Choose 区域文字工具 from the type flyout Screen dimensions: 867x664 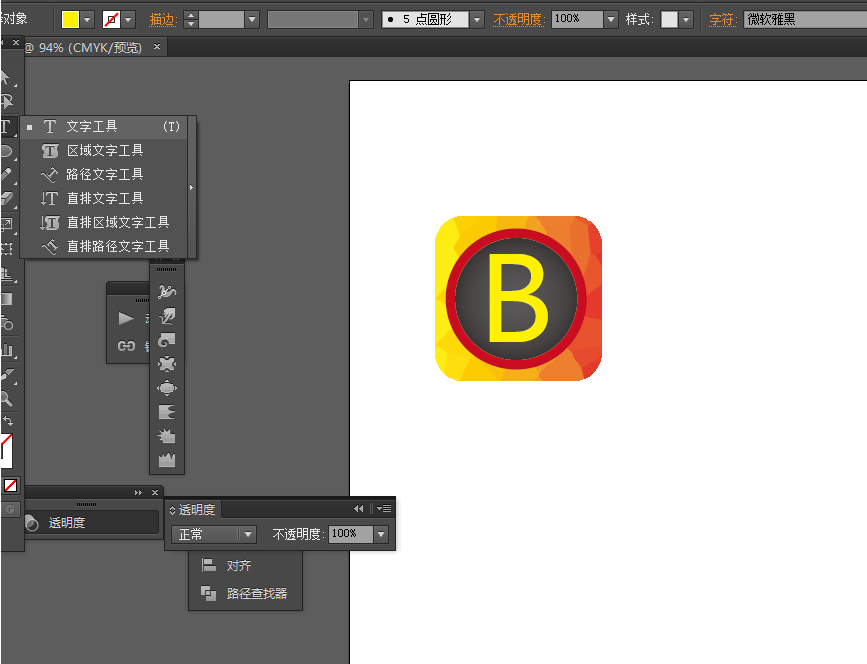(x=105, y=150)
